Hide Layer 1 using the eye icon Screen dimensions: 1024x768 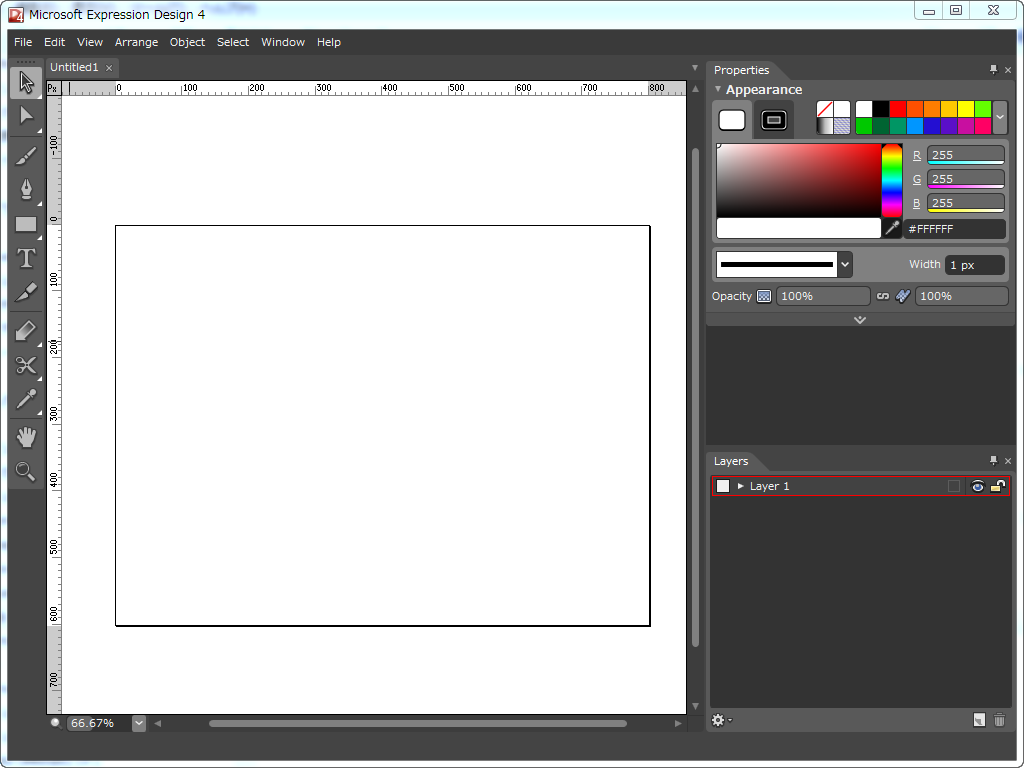[977, 486]
